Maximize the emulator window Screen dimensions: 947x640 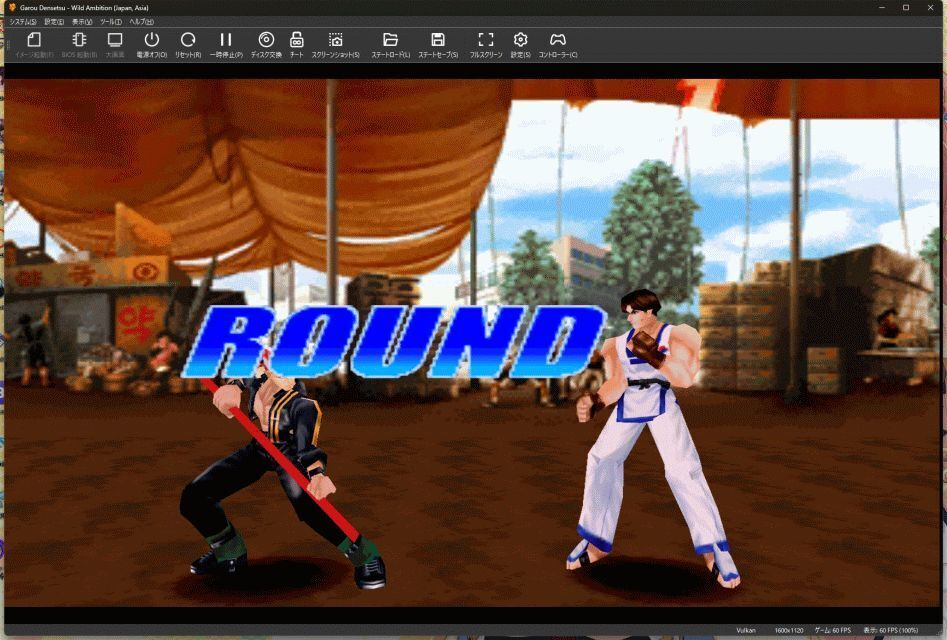pyautogui.click(x=905, y=7)
